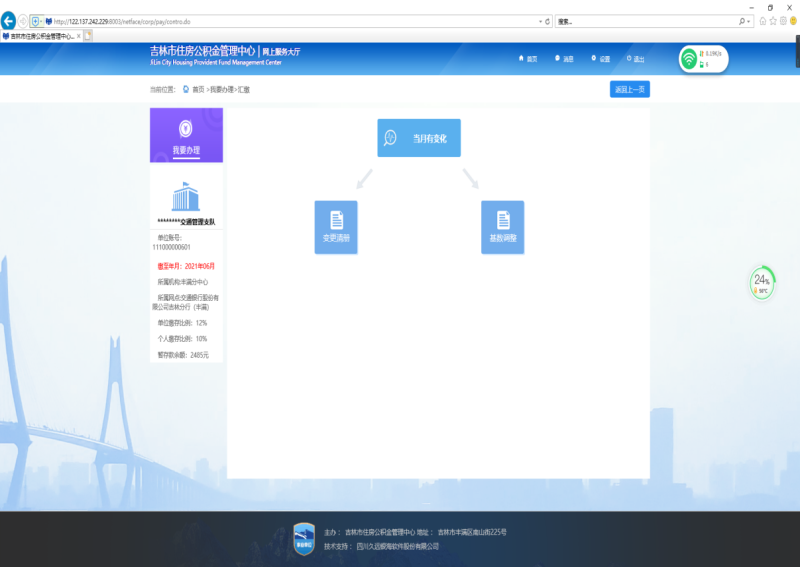Click the unit building icon in sidebar

click(x=186, y=197)
